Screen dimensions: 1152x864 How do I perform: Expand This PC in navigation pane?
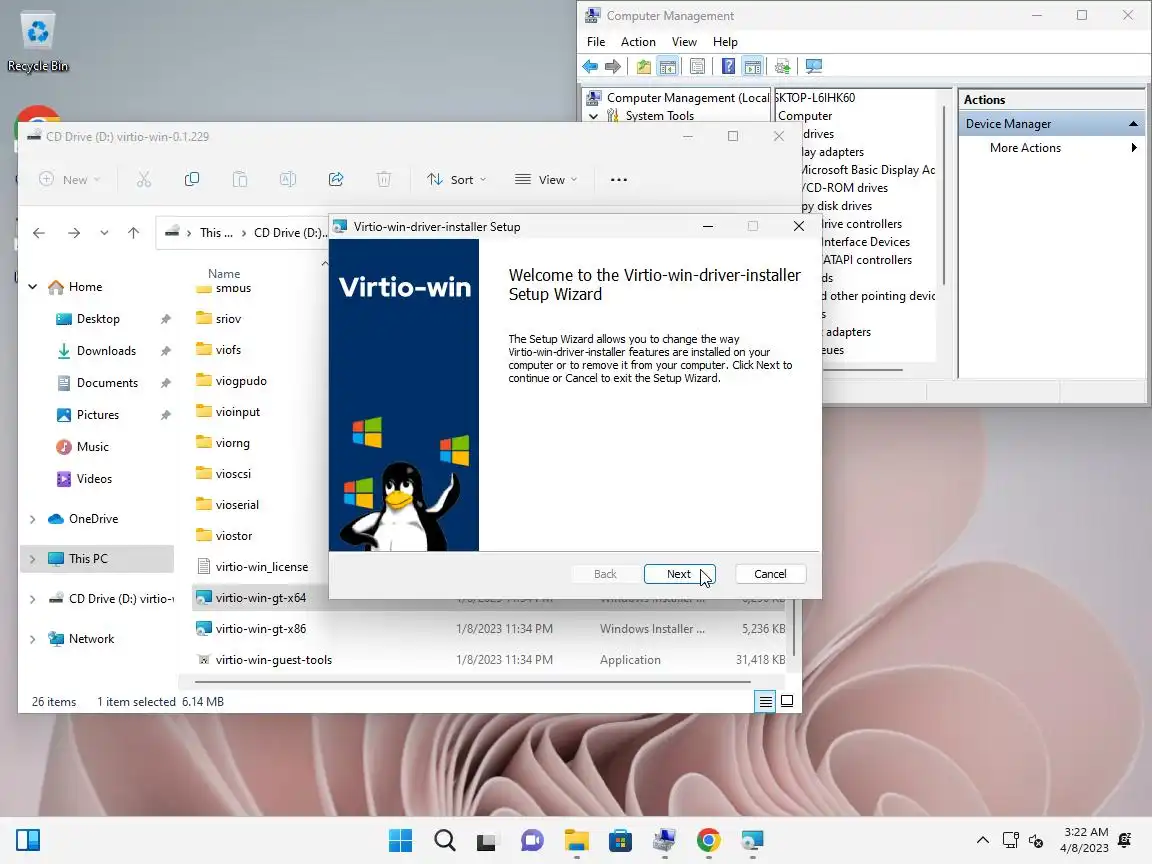pyautogui.click(x=33, y=558)
